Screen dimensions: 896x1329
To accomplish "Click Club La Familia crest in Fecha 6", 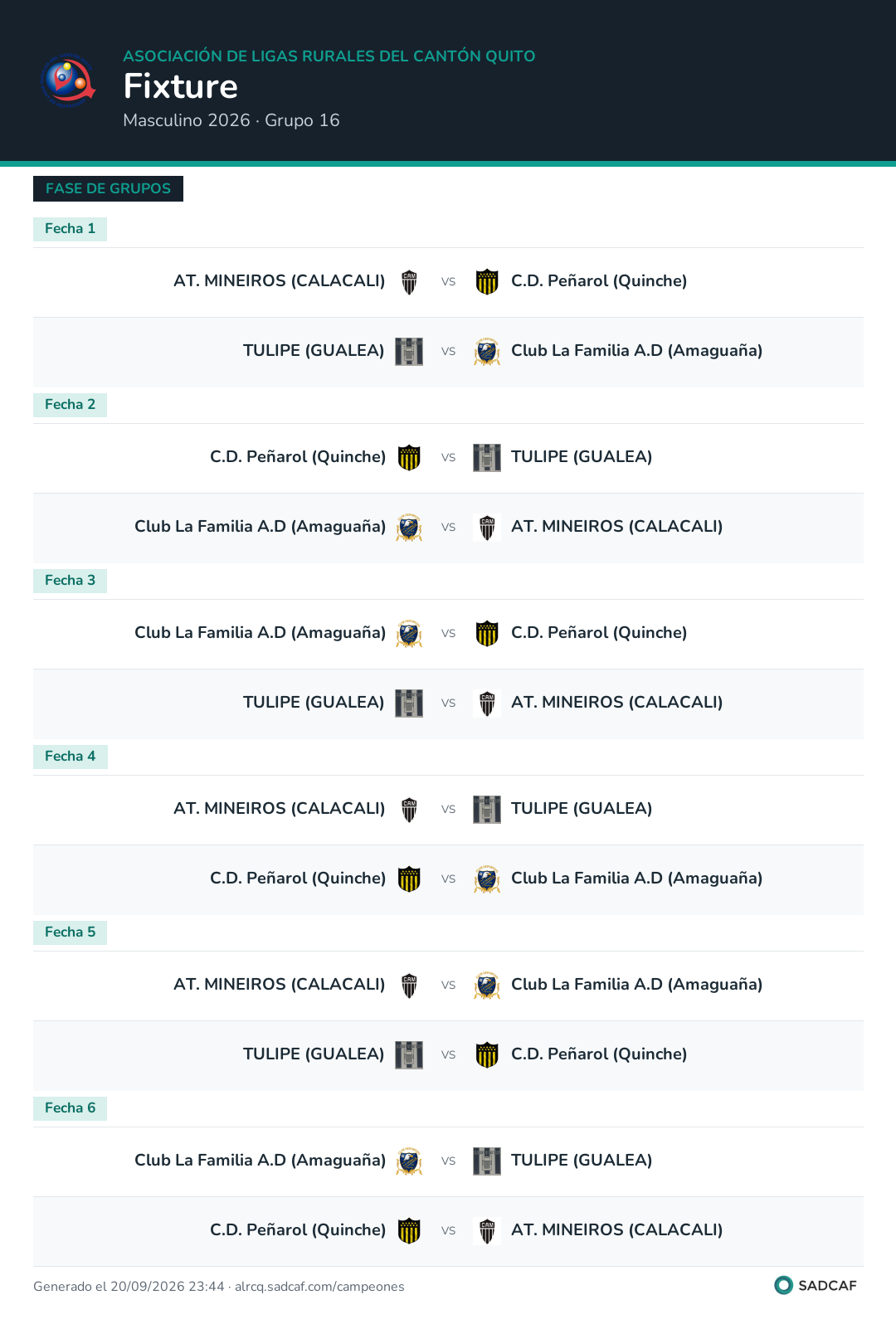I will pos(409,1161).
